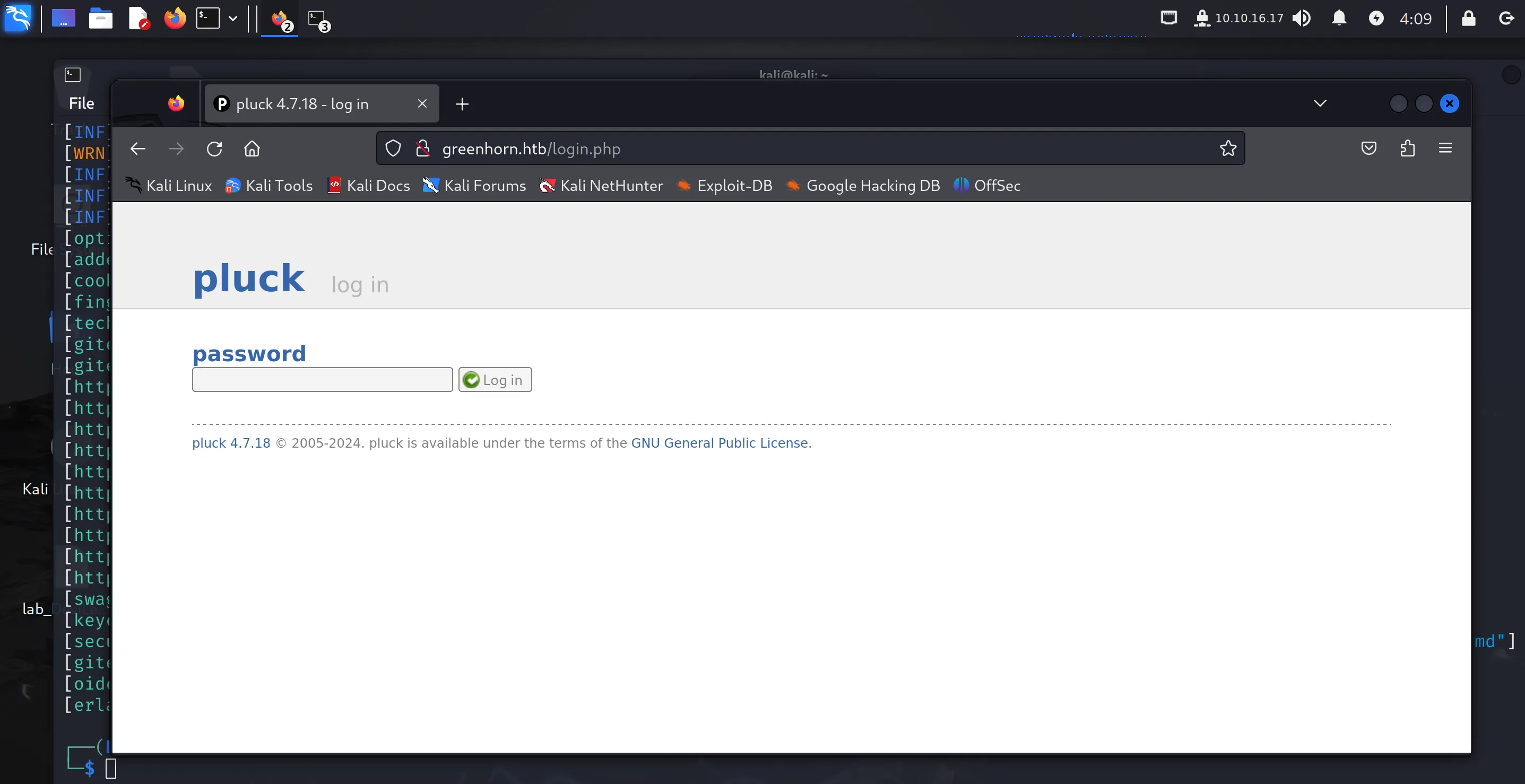Click the log out icon in panel
The image size is (1525, 784).
[x=1506, y=18]
